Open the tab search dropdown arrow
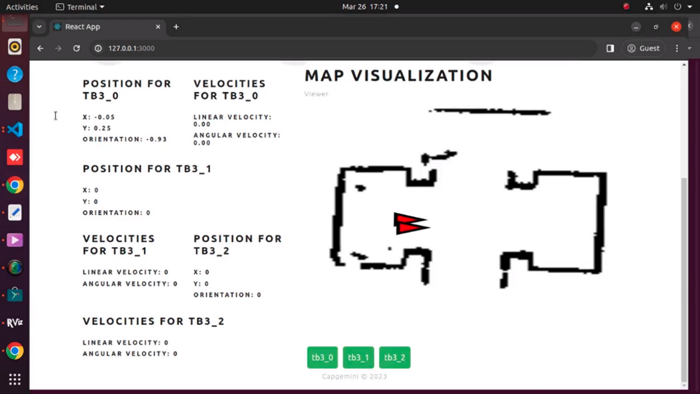 point(39,27)
